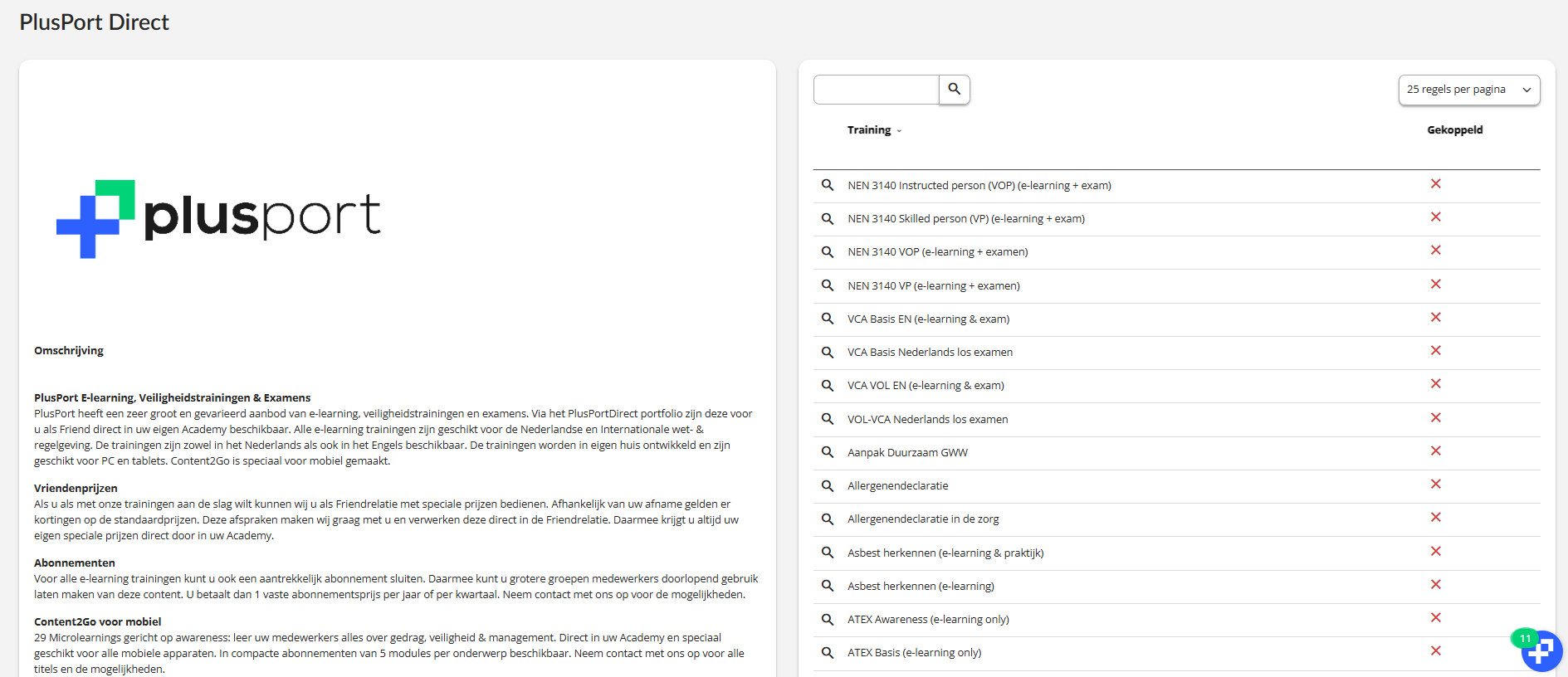The height and width of the screenshot is (677, 1568).
Task: Click the Vriendenprijzen heading
Action: click(76, 489)
